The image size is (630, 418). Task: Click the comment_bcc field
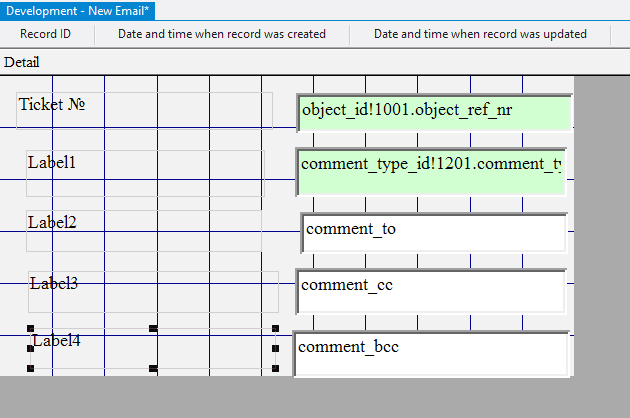pyautogui.click(x=432, y=352)
